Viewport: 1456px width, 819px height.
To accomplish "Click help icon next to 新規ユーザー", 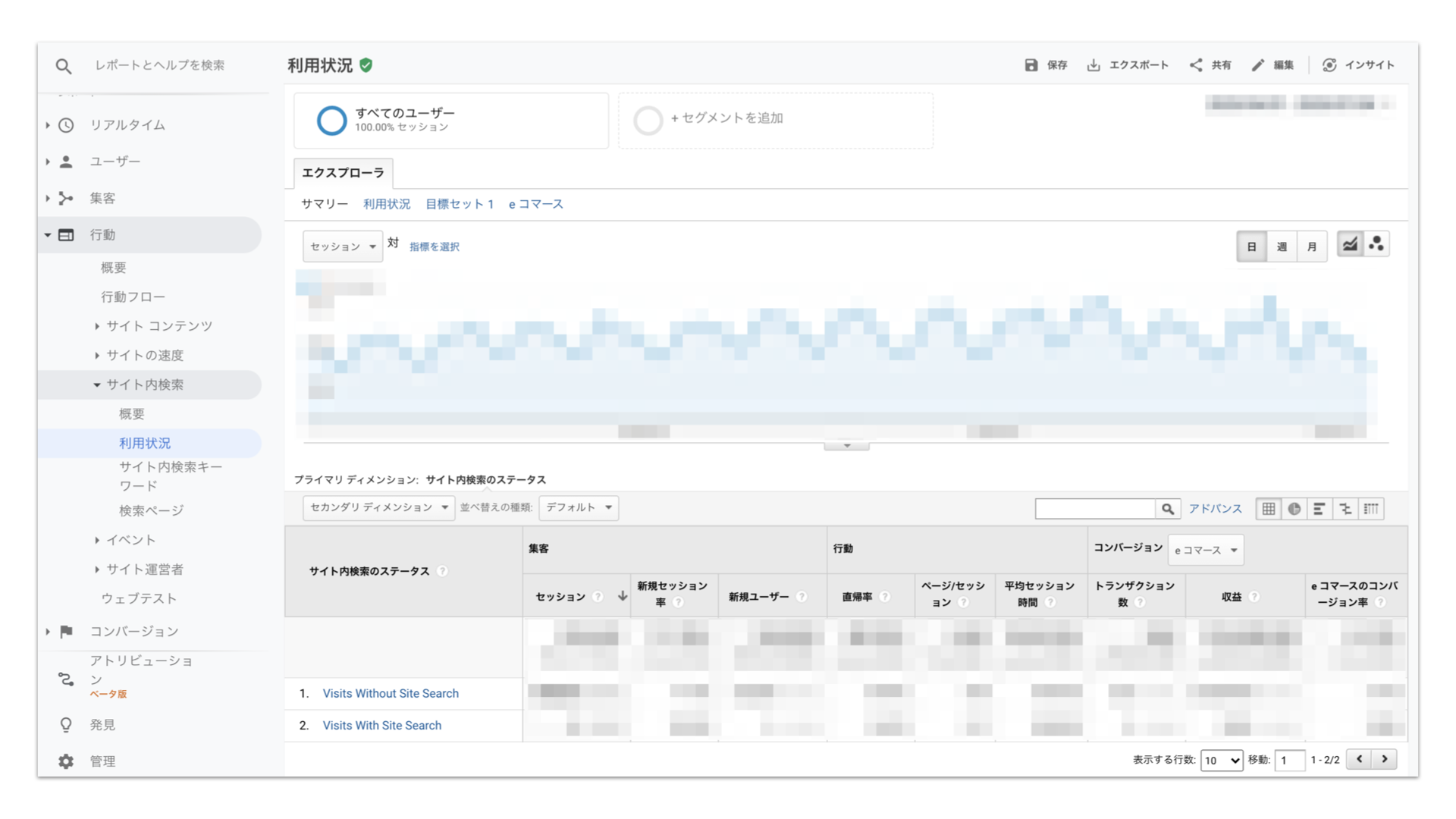I will point(802,597).
